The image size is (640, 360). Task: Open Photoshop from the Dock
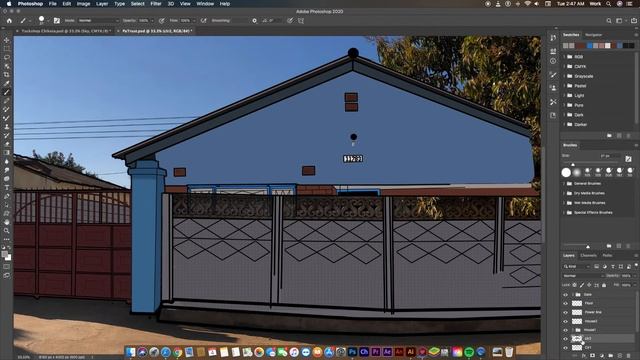(352, 351)
